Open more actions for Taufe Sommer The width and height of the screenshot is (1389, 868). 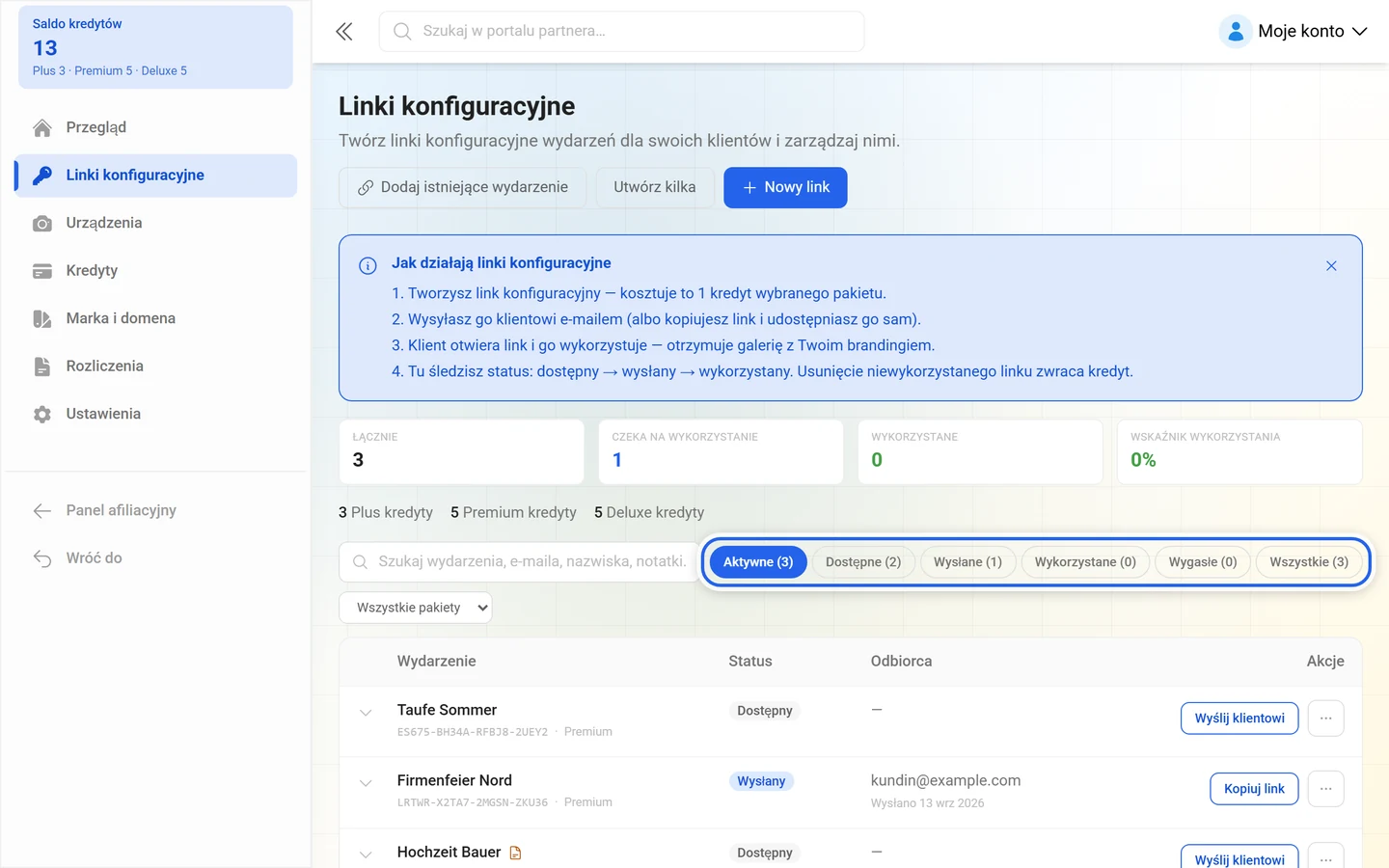[1326, 719]
